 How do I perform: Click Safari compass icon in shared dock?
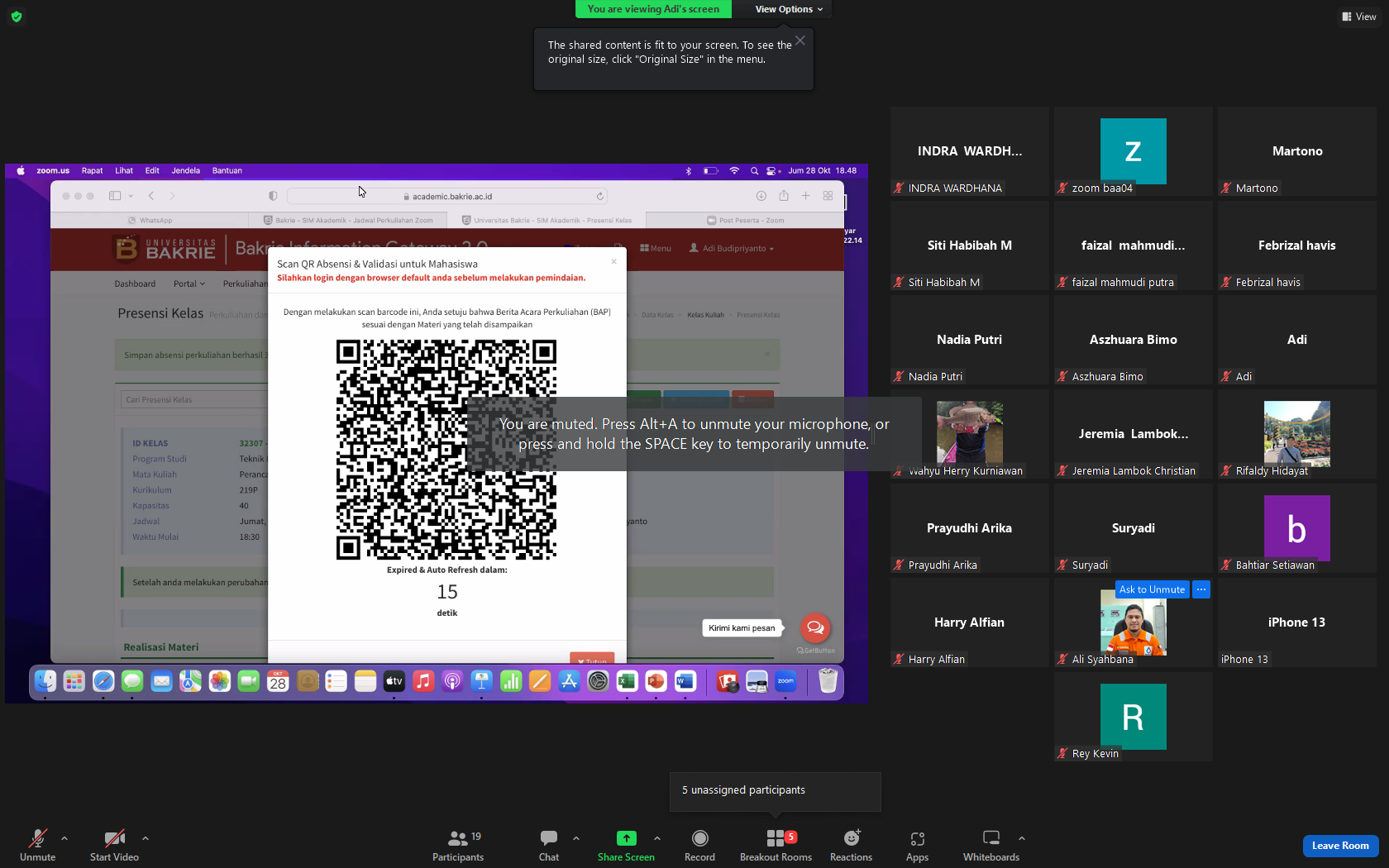tap(103, 681)
